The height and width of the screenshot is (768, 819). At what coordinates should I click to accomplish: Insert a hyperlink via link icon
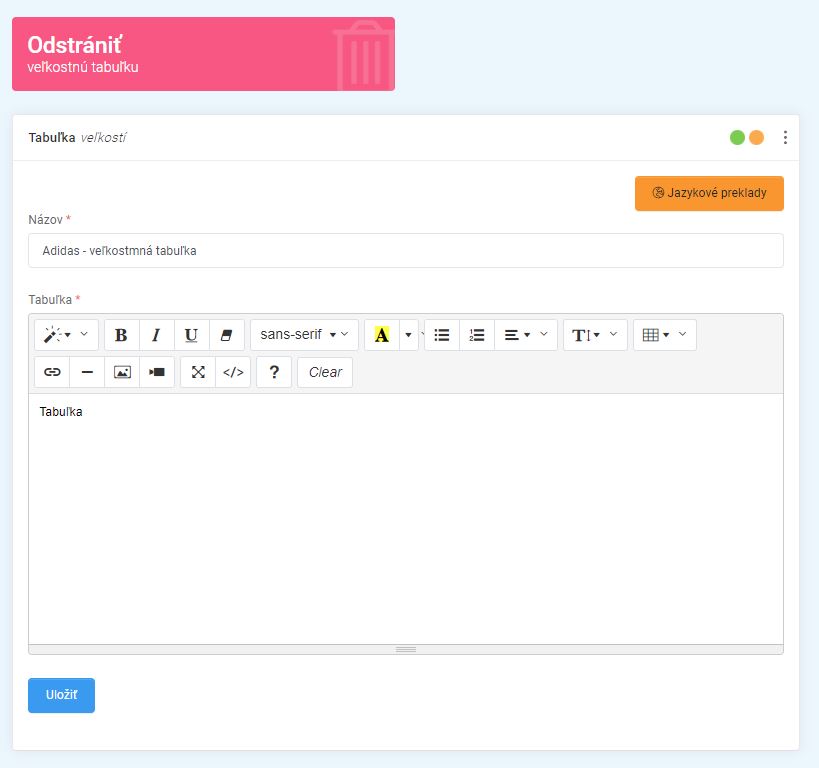tap(52, 372)
